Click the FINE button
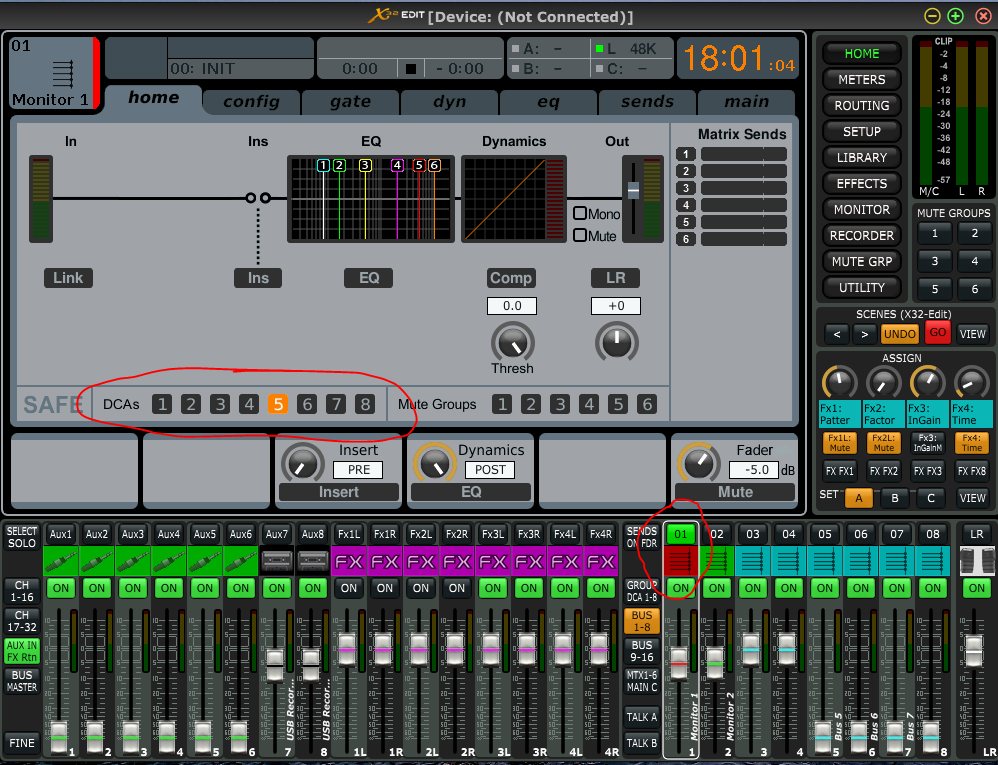Screen dimensions: 998x765 tap(22, 743)
